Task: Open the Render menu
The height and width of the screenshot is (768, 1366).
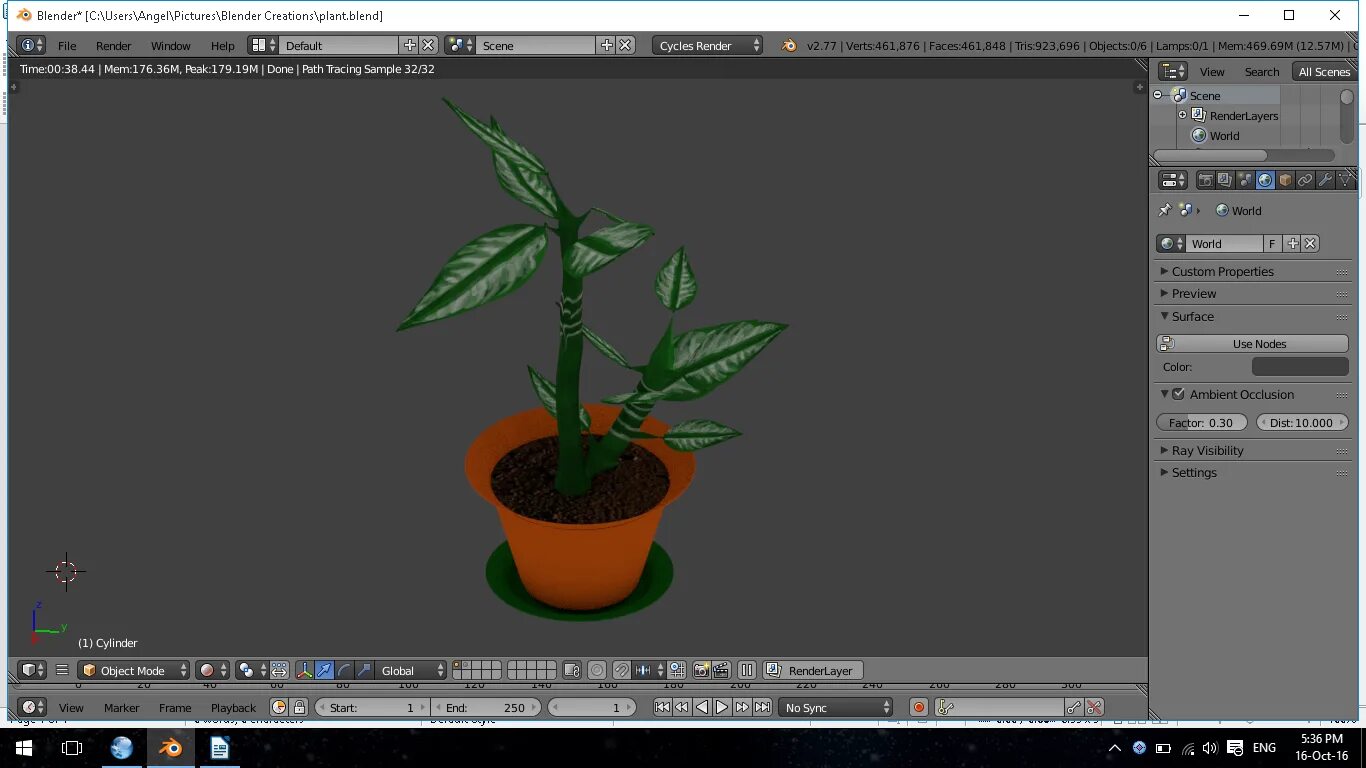Action: (114, 46)
